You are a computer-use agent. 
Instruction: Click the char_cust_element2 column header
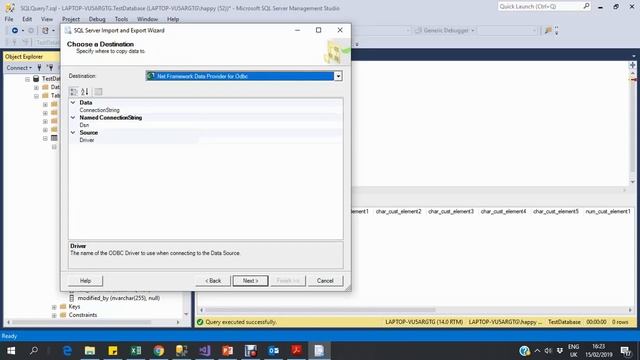coord(398,211)
